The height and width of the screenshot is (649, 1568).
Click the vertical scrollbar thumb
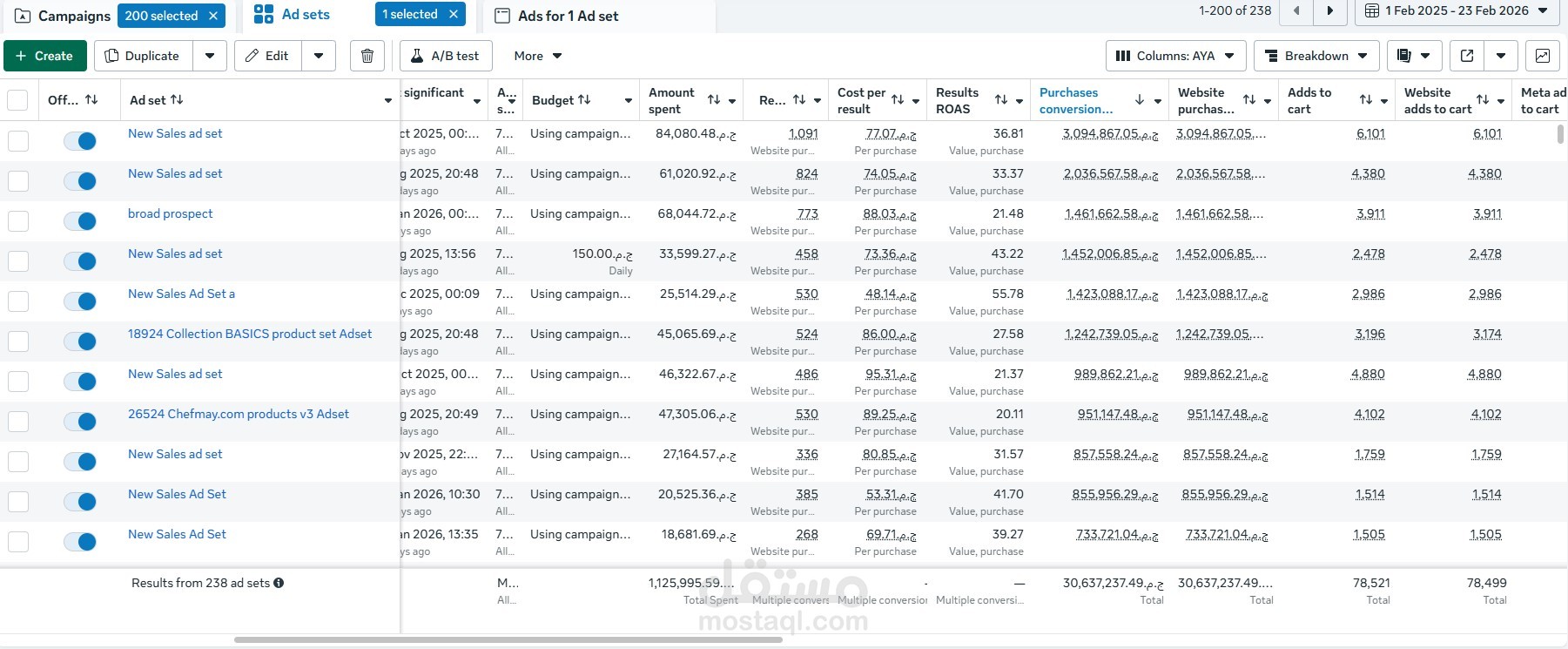tap(1560, 134)
